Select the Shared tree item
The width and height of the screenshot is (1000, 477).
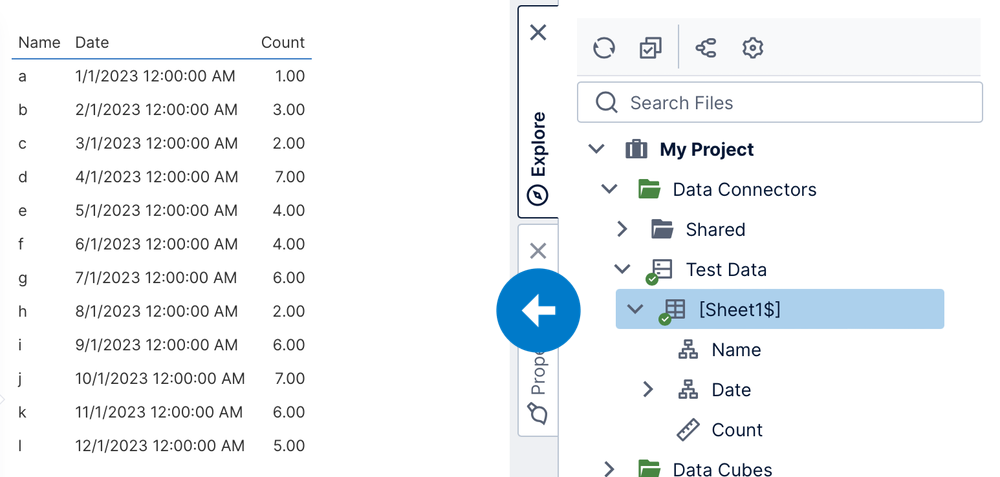(x=715, y=230)
